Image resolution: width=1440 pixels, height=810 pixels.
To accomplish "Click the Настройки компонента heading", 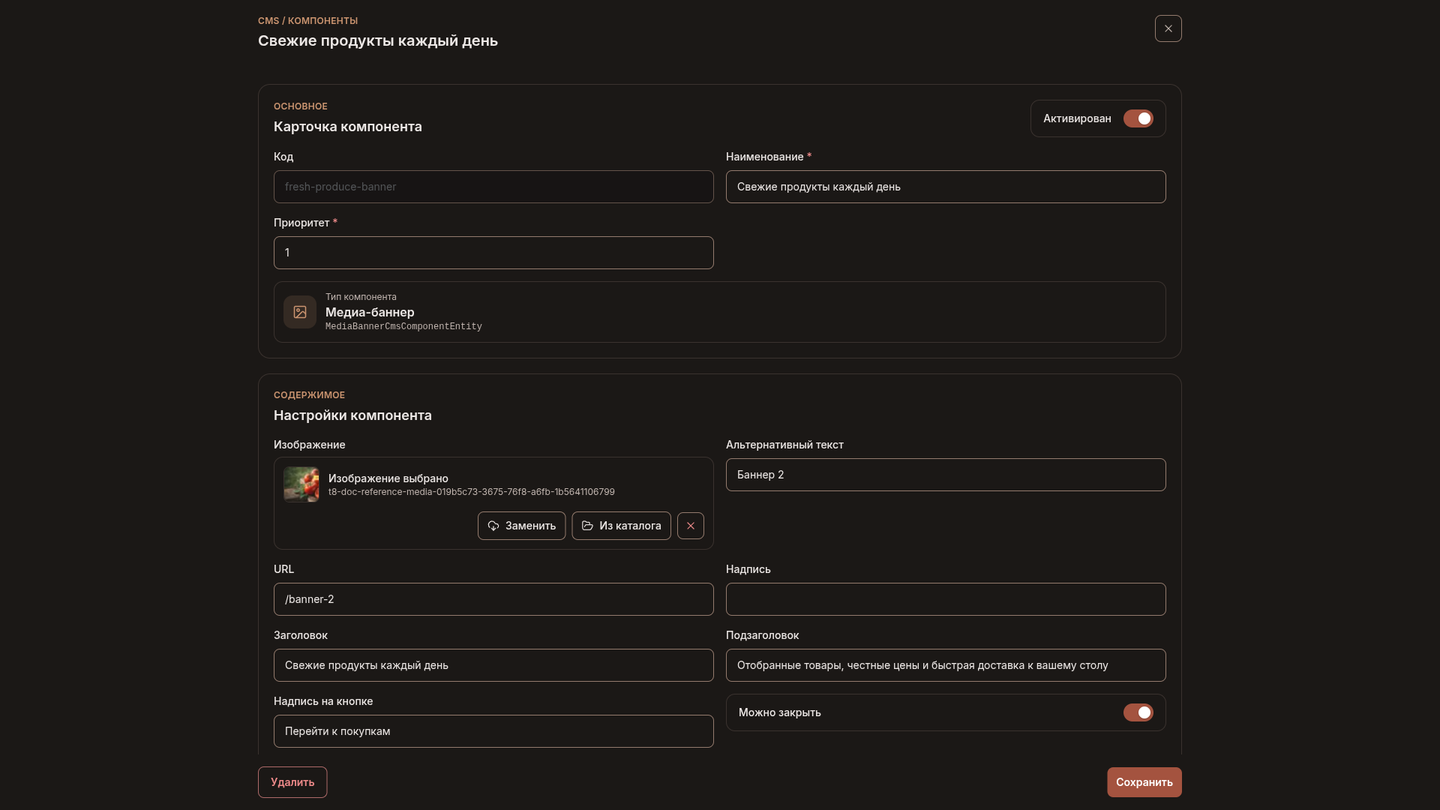I will pyautogui.click(x=353, y=415).
